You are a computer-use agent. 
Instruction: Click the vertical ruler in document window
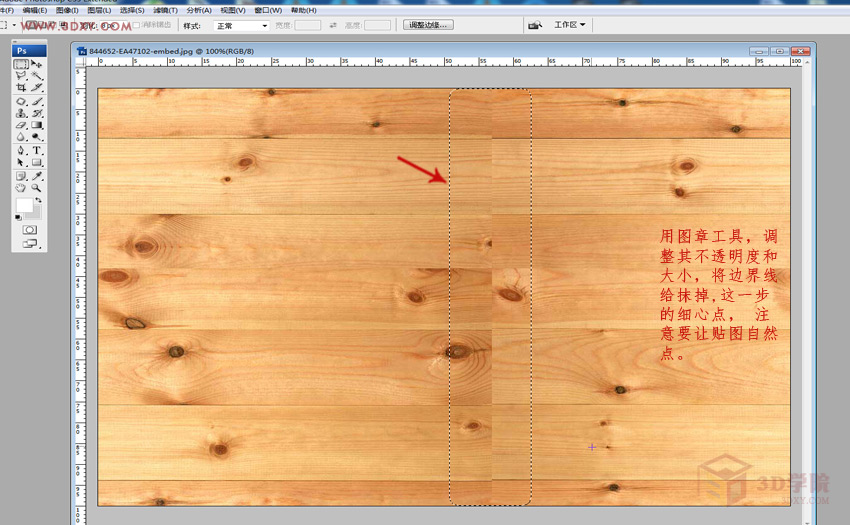tap(80, 296)
